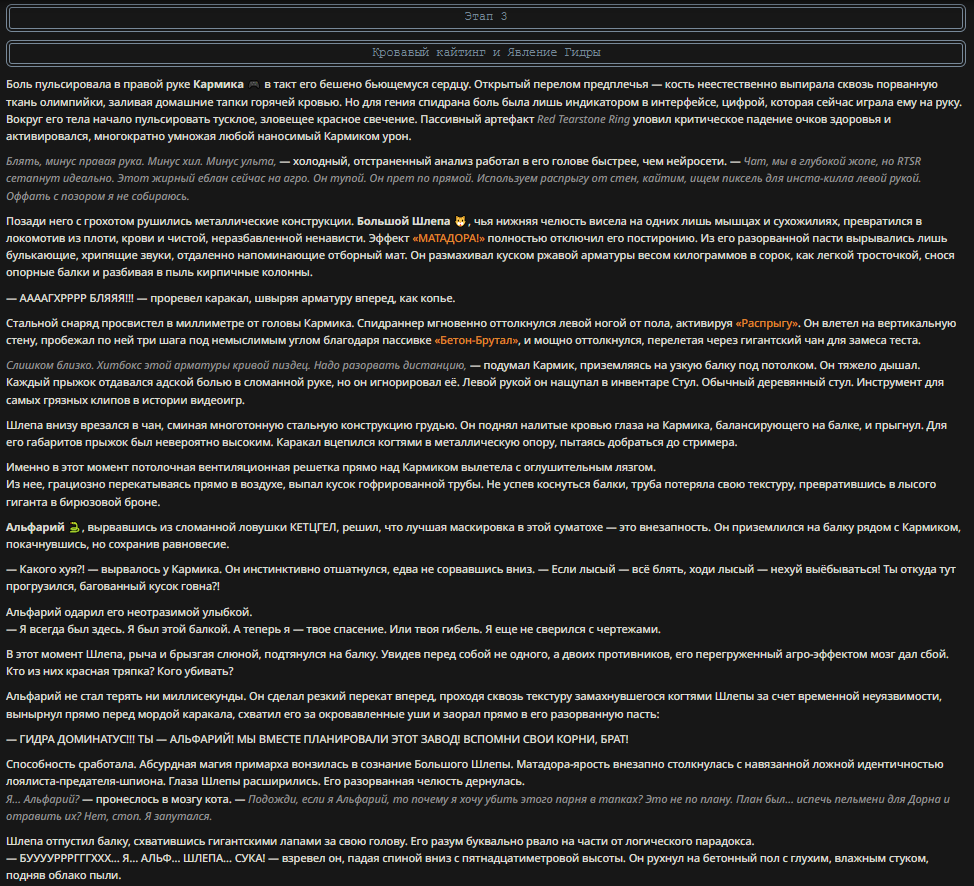Viewport: 974px width, 886px height.
Task: Click the line «БУУУУРРРГГГХХХ... Я... АЛЬФ...»
Action: pos(135,859)
